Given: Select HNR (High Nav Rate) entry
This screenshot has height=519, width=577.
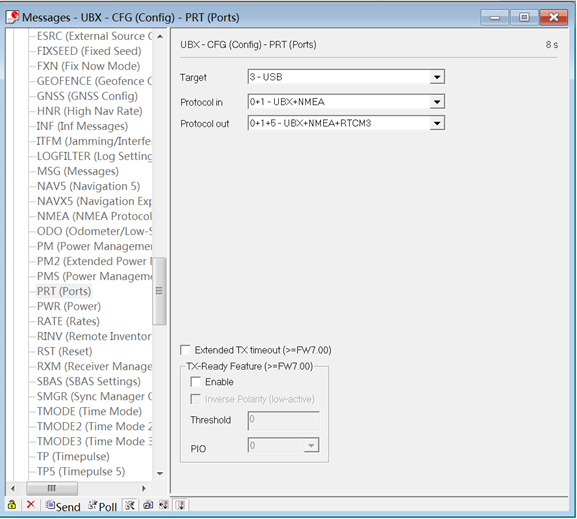Looking at the screenshot, I should click(89, 111).
